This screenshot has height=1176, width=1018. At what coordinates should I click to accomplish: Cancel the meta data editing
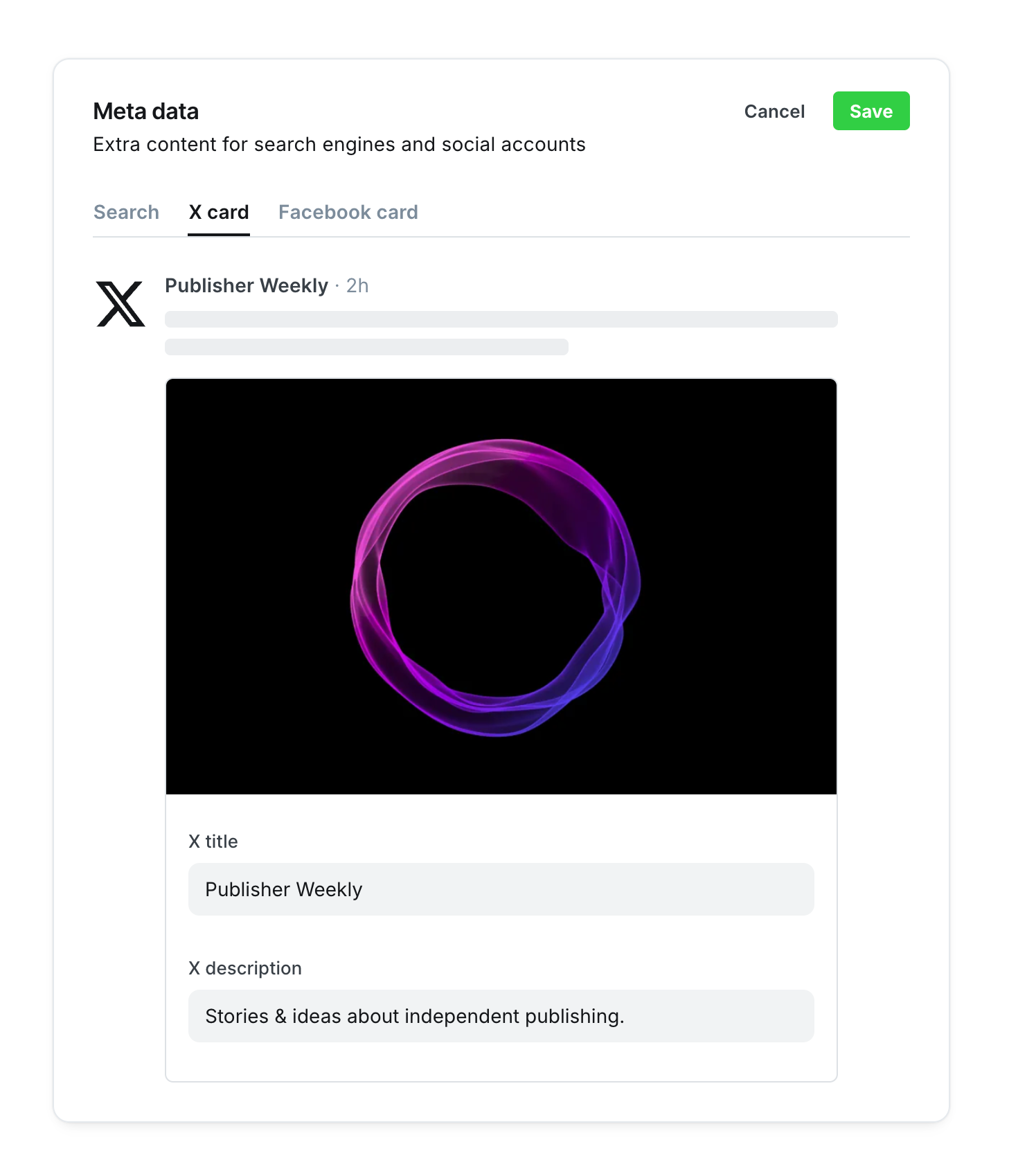point(774,112)
